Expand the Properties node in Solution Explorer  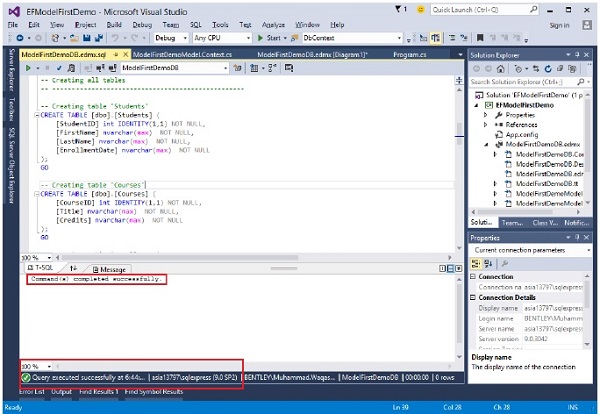[485, 114]
